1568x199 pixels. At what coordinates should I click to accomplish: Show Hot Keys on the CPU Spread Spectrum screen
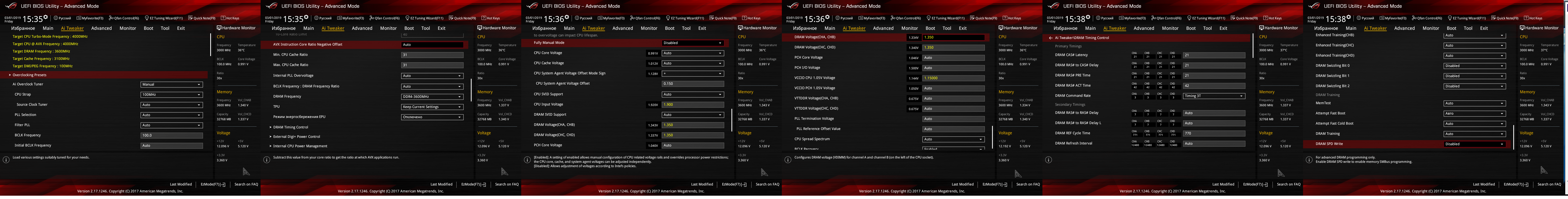1011,18
